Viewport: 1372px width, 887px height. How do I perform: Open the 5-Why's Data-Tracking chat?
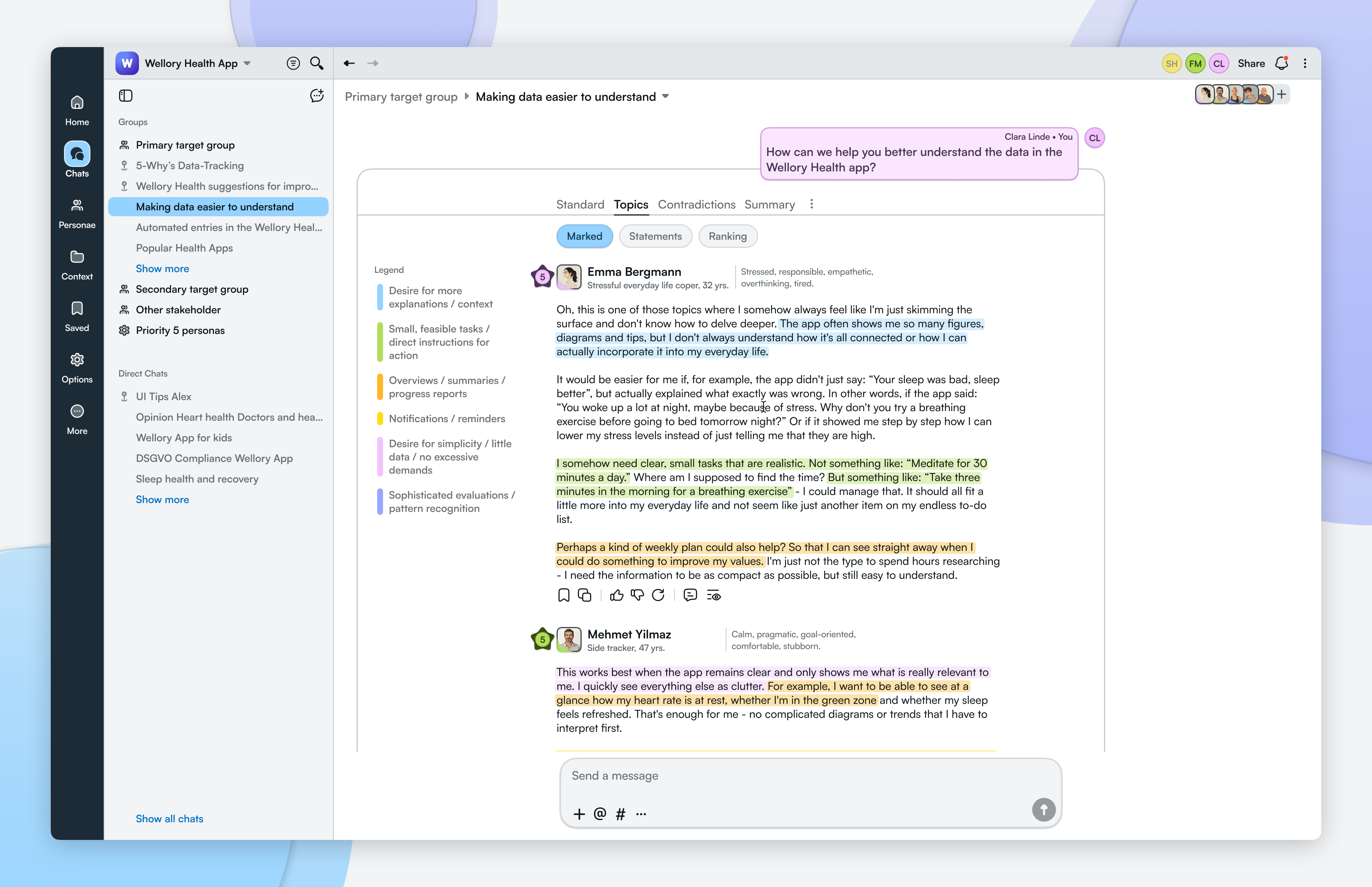[x=189, y=166]
